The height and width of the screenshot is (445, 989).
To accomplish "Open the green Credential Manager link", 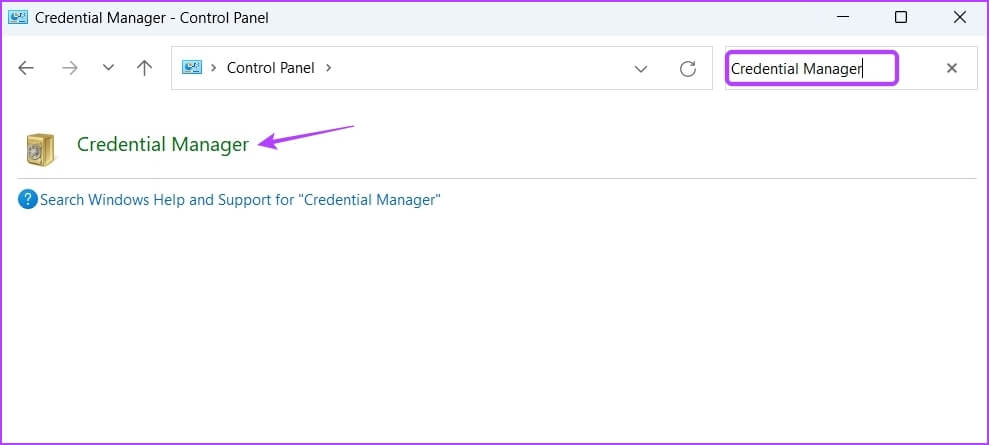I will (x=163, y=144).
